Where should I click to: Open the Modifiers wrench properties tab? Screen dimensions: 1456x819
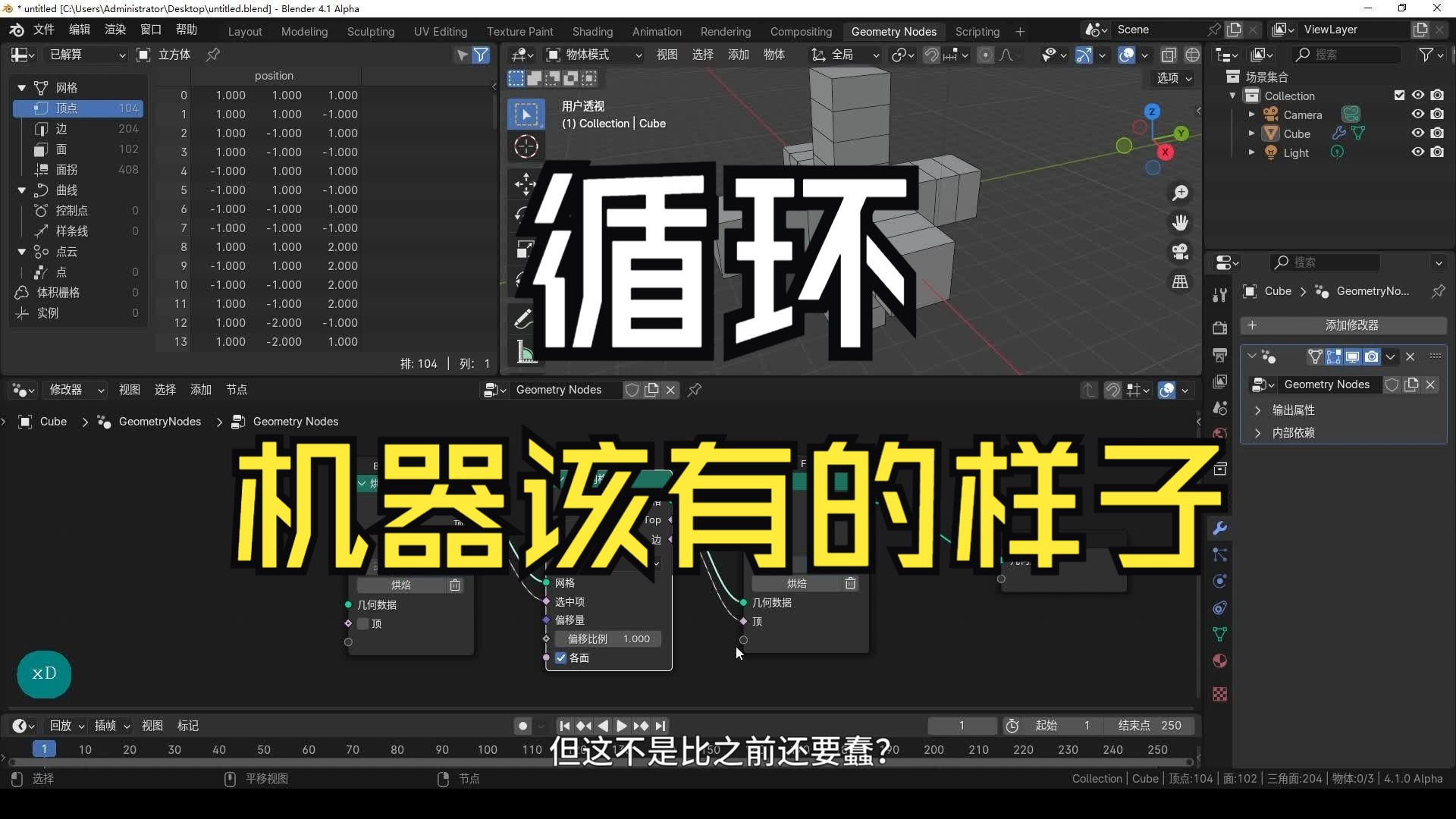1220,529
